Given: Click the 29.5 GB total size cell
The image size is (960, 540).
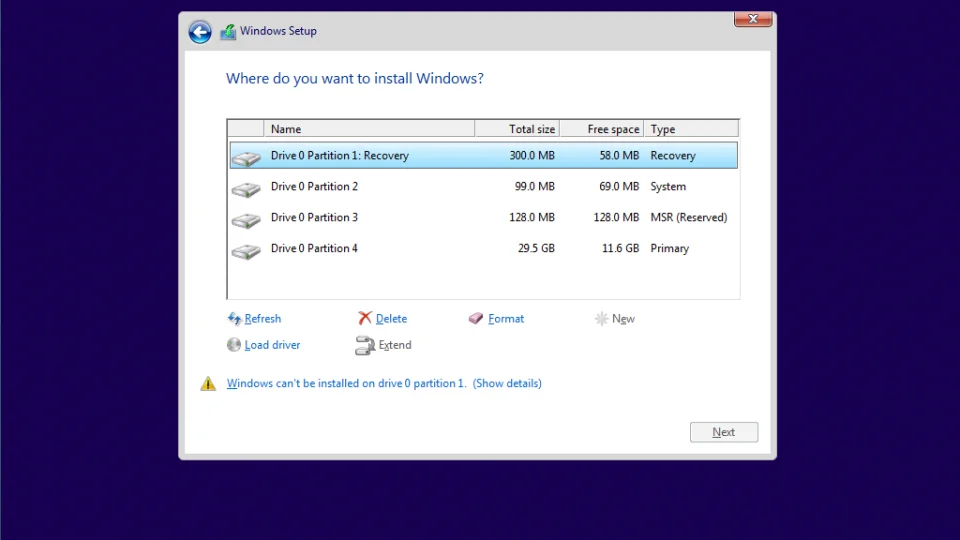Looking at the screenshot, I should [x=536, y=249].
